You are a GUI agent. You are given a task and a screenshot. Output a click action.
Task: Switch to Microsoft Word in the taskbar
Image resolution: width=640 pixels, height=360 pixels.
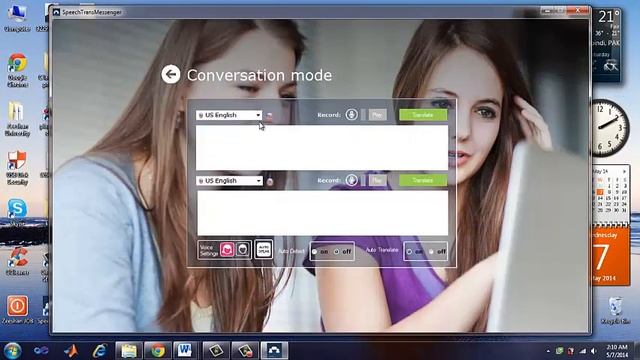(185, 351)
